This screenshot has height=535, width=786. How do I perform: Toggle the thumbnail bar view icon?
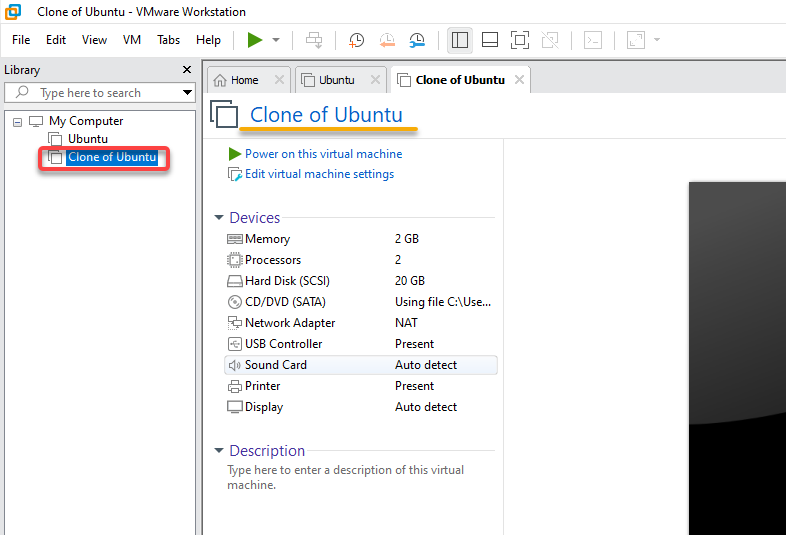(x=490, y=40)
